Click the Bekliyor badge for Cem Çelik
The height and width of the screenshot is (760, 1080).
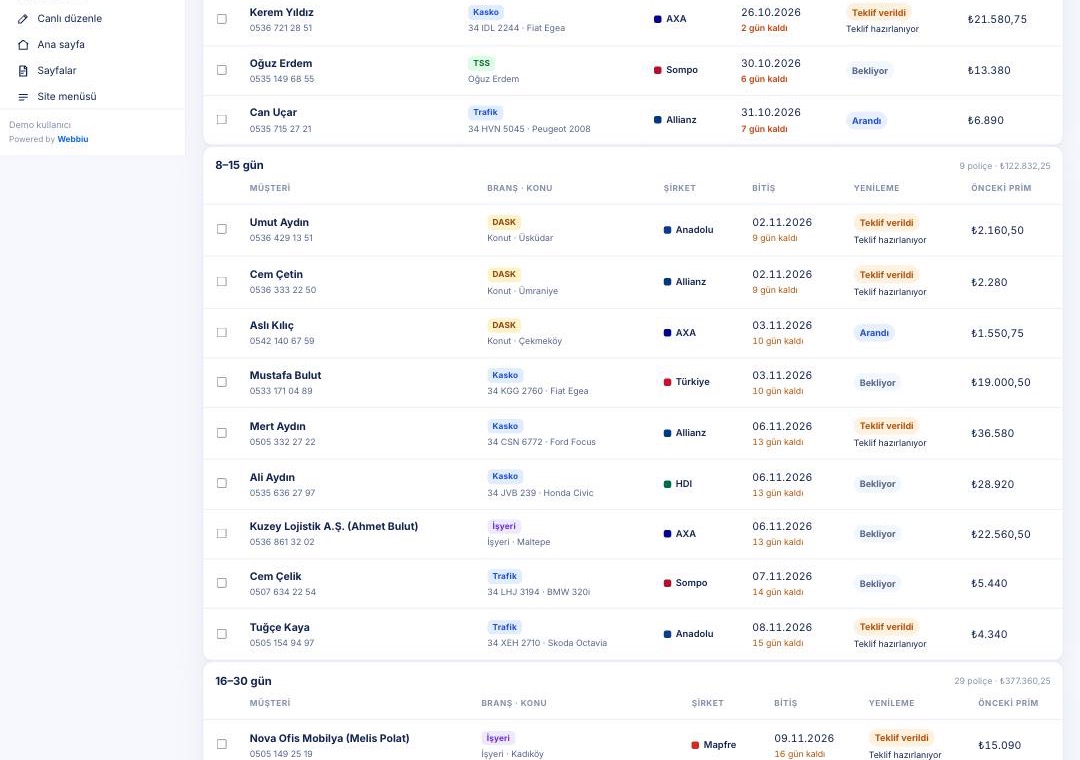[x=878, y=584]
